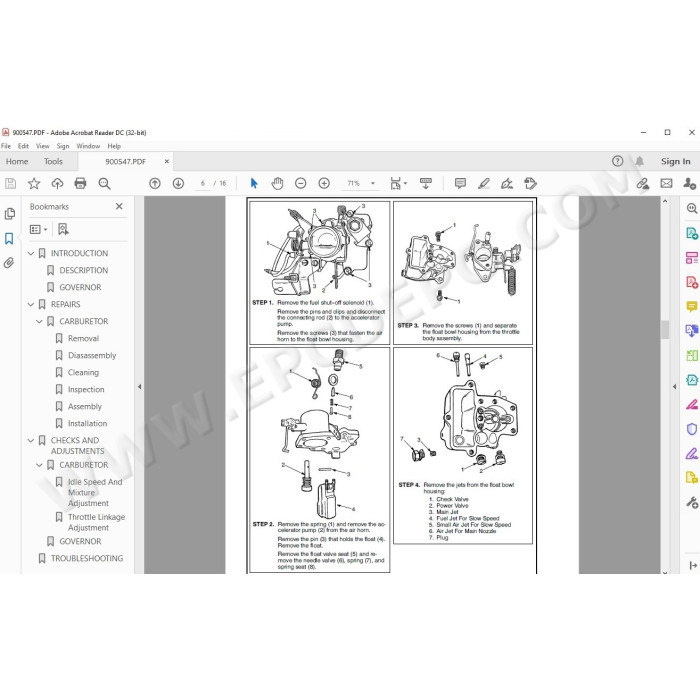Click the current page number field
This screenshot has width=700, height=700.
point(203,183)
